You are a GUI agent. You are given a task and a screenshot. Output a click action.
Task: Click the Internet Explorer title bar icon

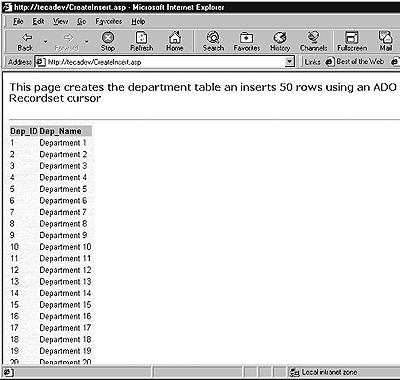[7, 7]
